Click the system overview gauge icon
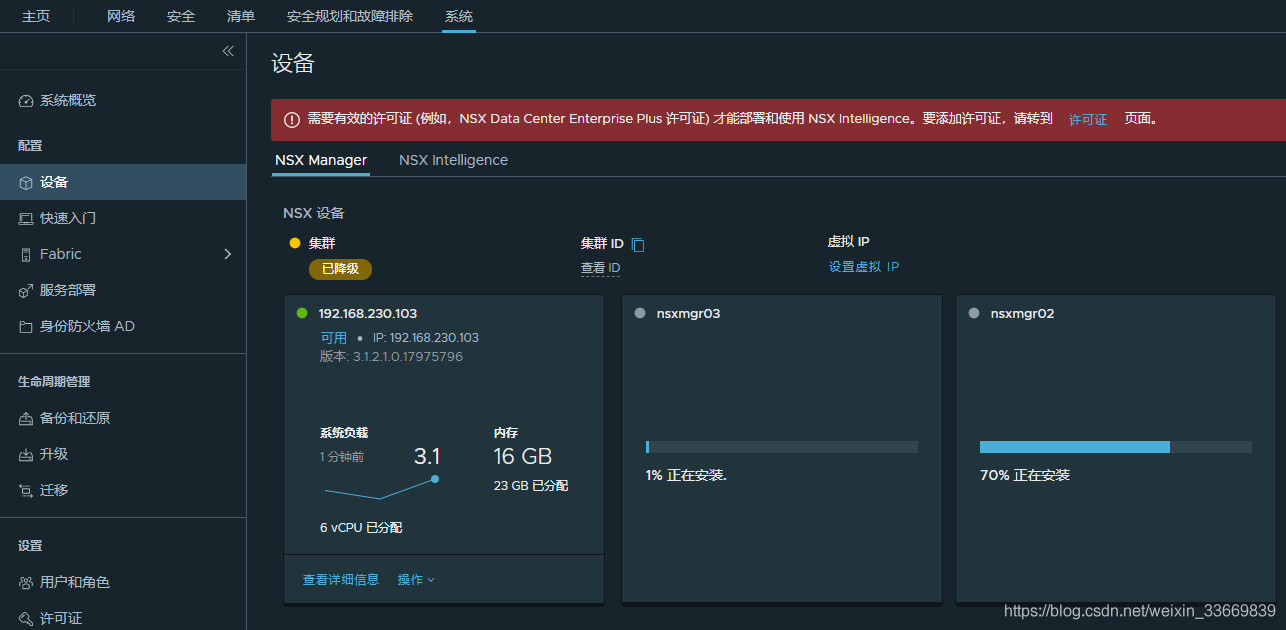Screen dimensions: 1286x630 pos(26,101)
